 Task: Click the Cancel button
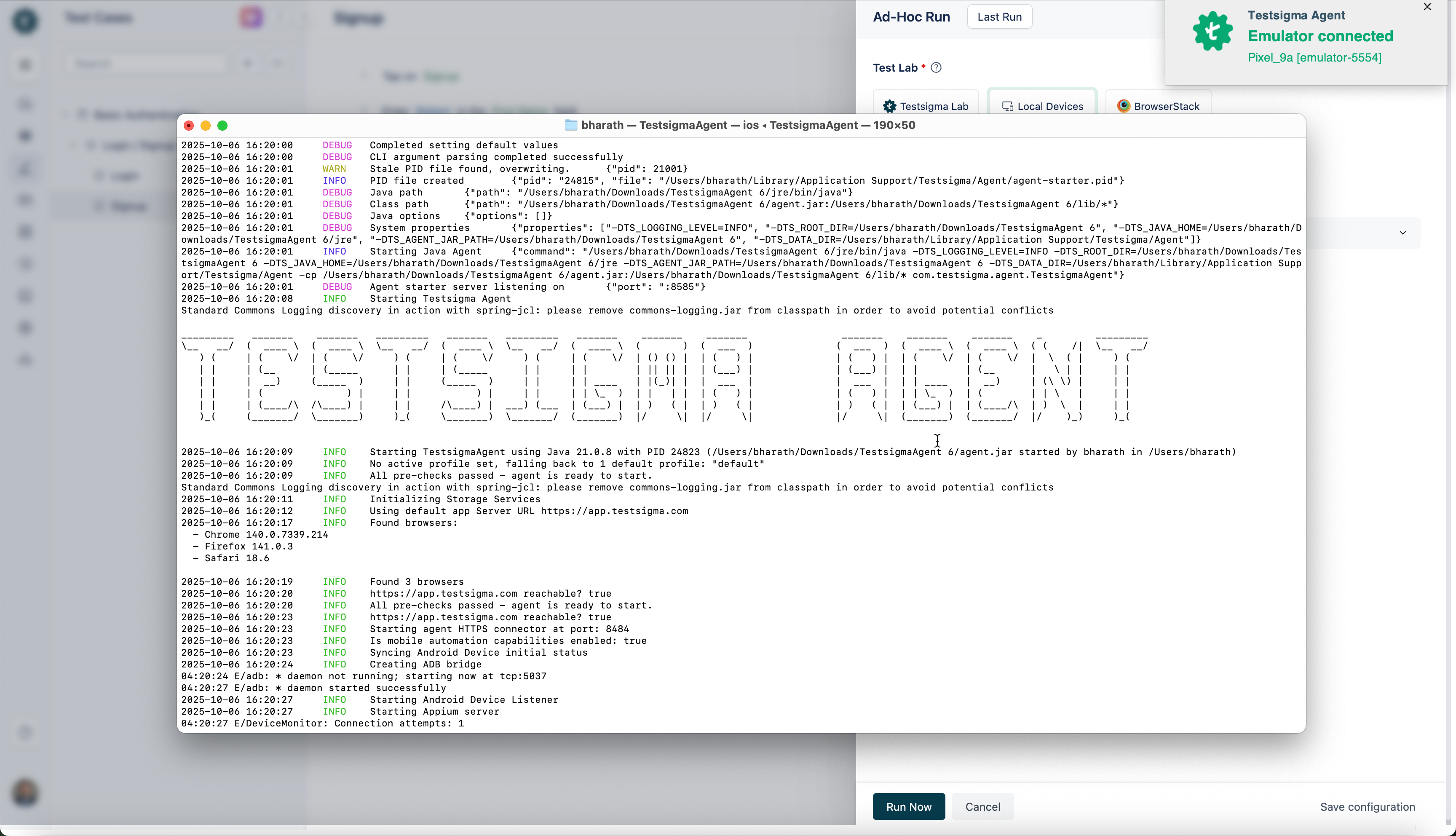pos(982,807)
